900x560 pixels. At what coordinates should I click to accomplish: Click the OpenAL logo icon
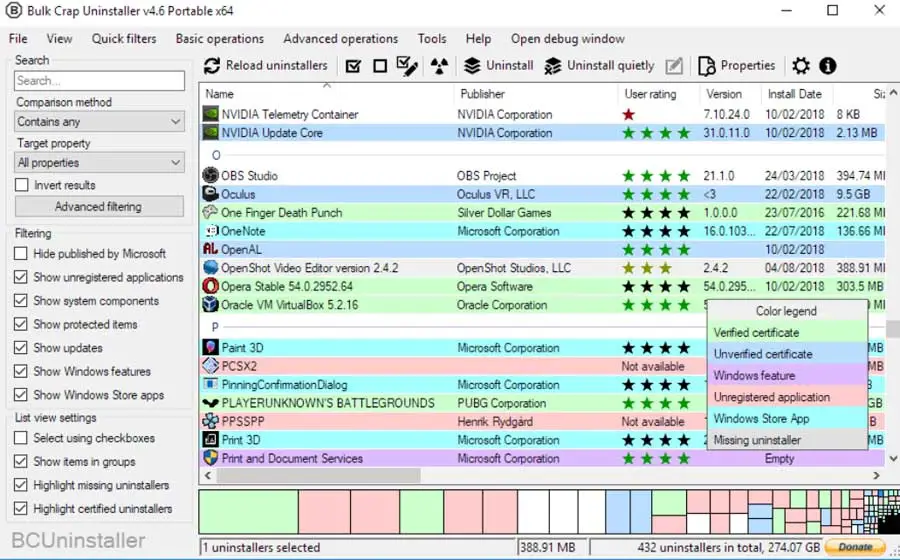click(211, 249)
